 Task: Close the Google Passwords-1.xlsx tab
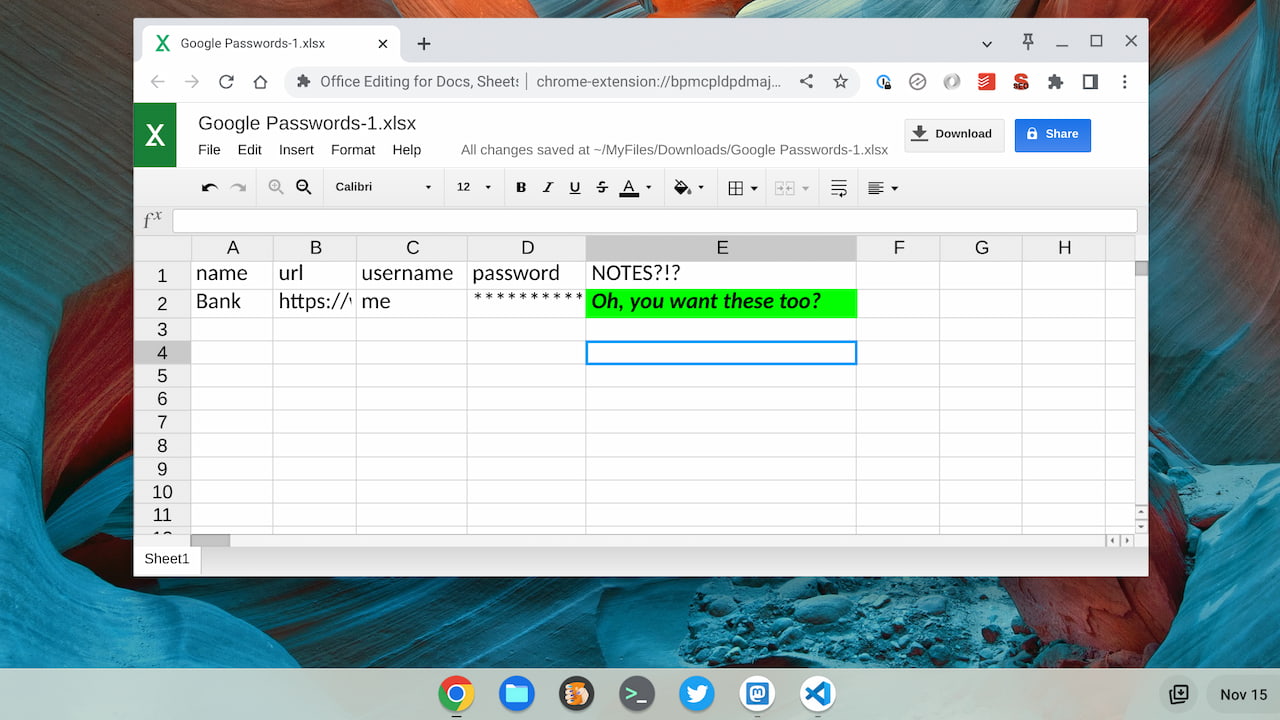click(383, 44)
